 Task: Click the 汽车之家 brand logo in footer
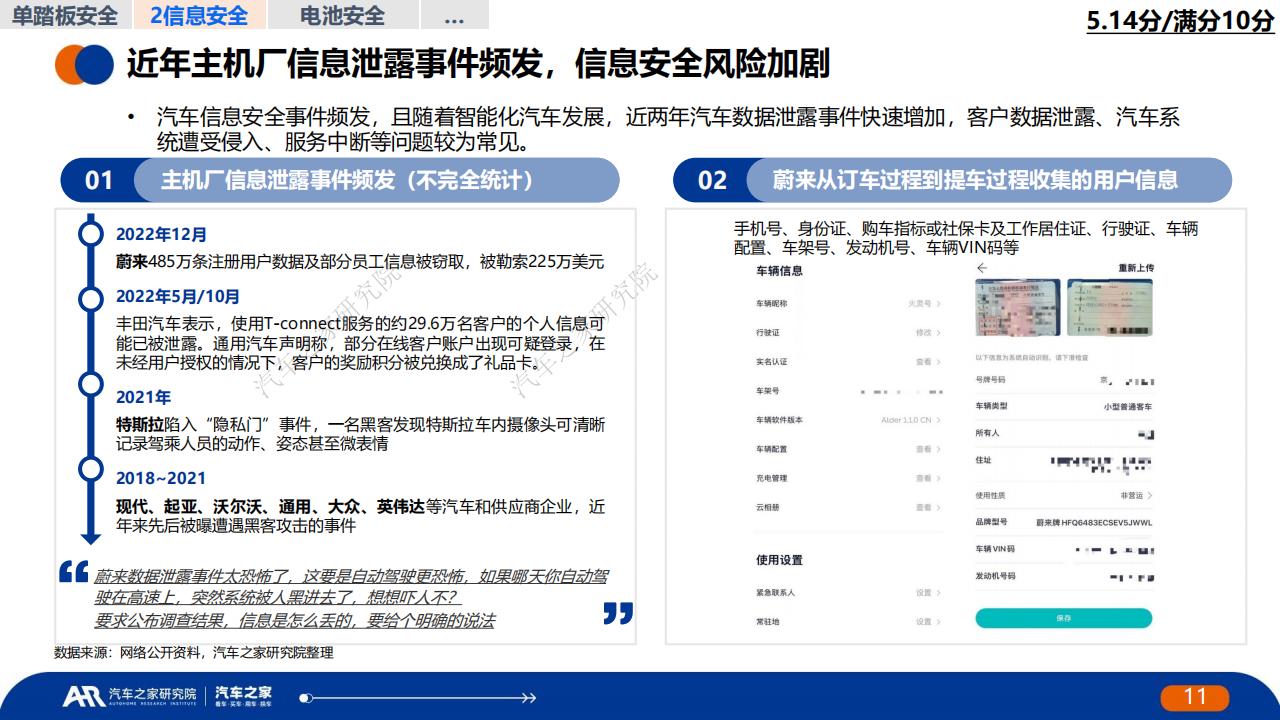pyautogui.click(x=243, y=697)
